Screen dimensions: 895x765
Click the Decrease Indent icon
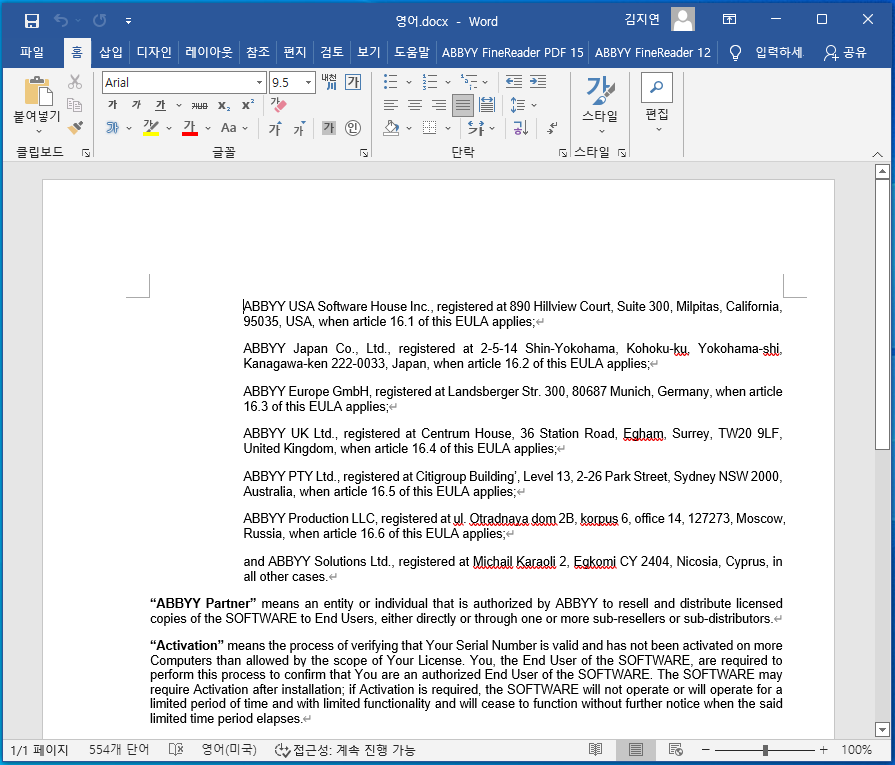[514, 82]
